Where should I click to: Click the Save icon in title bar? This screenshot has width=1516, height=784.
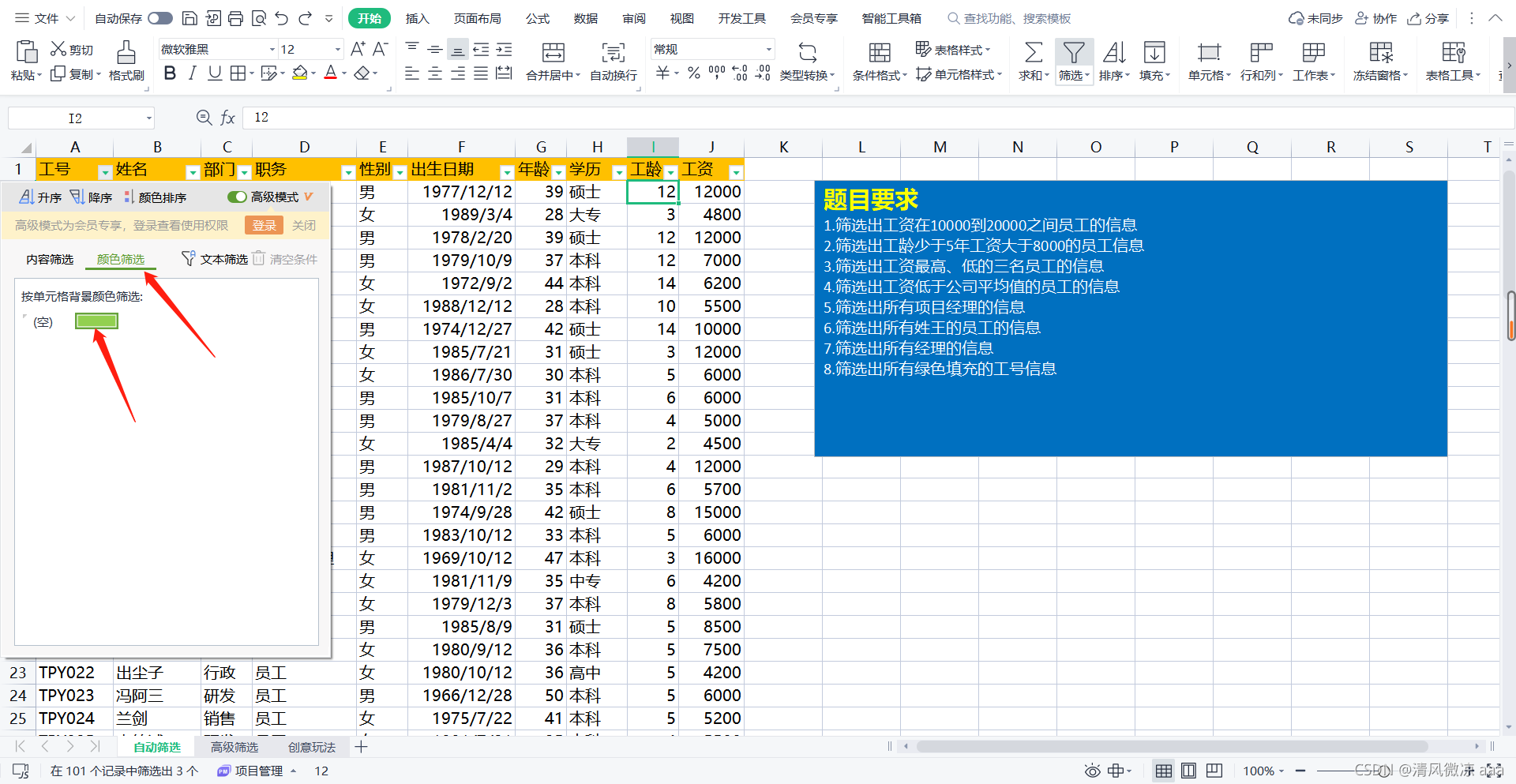(x=189, y=18)
